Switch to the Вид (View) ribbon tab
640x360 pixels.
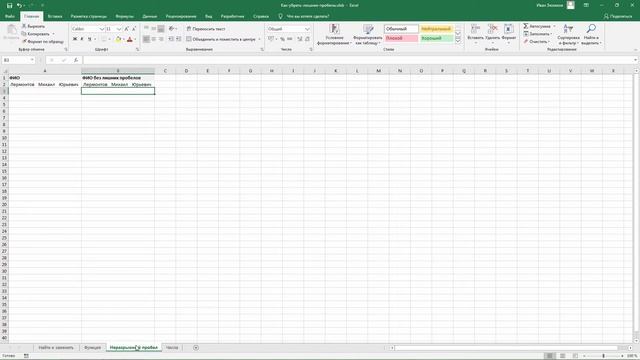pyautogui.click(x=209, y=16)
